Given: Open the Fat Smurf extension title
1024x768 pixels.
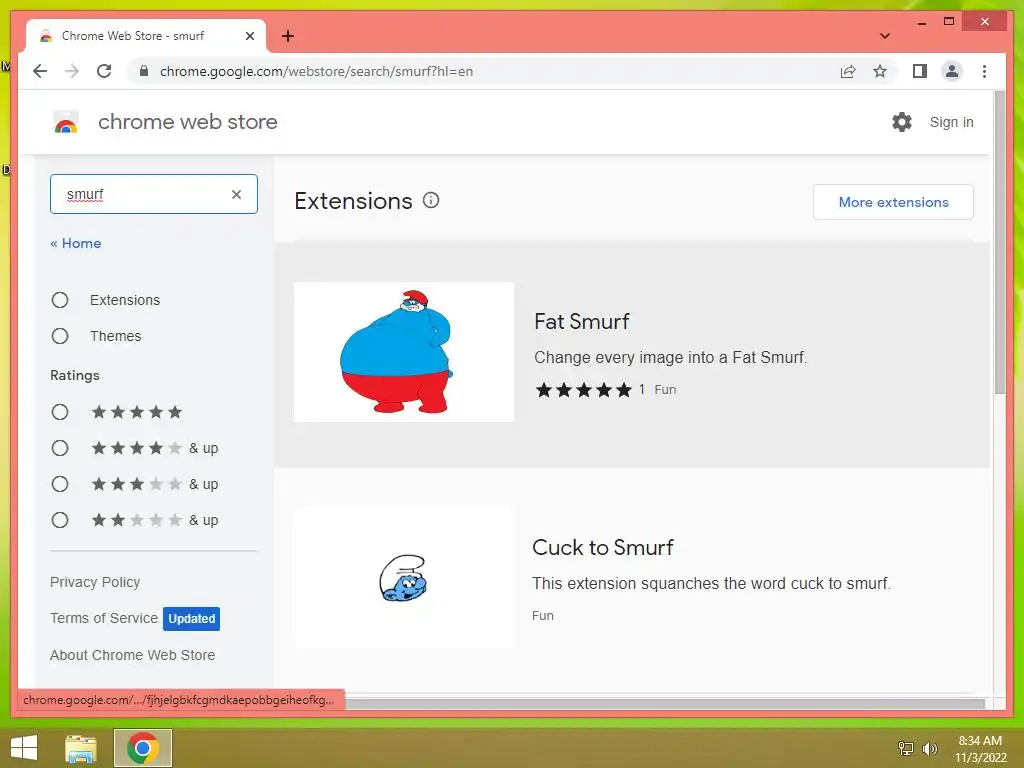Looking at the screenshot, I should pos(581,321).
